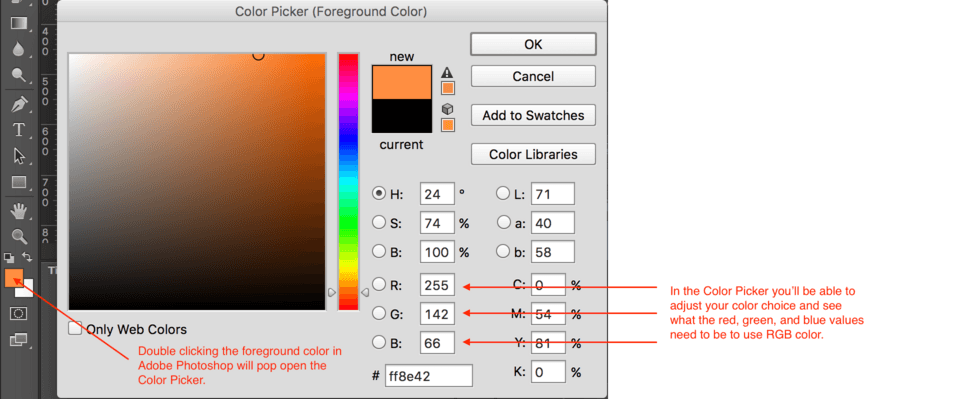Select the Path Selection arrow tool
This screenshot has height=399, width=960.
(19, 155)
